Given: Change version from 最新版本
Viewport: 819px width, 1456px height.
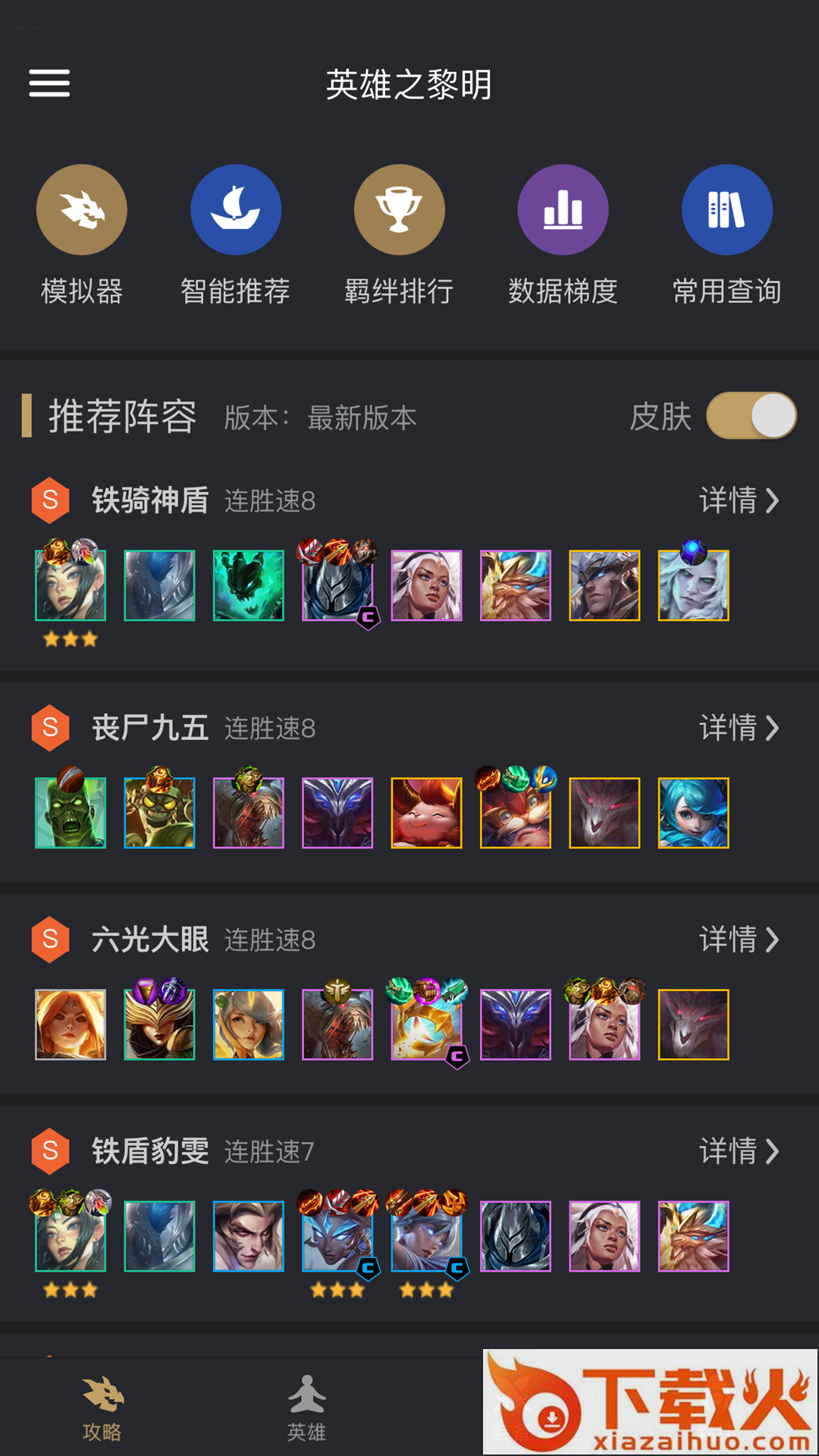Looking at the screenshot, I should [362, 418].
